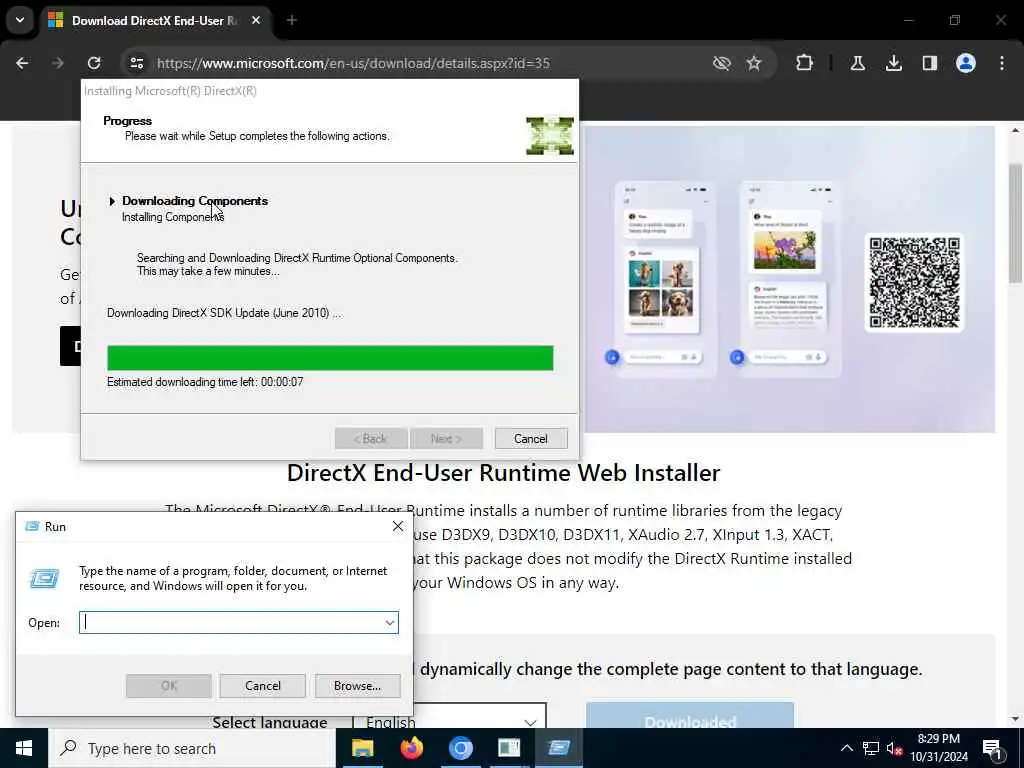Open the browser extensions puzzle icon
Viewport: 1024px width, 768px height.
[805, 63]
